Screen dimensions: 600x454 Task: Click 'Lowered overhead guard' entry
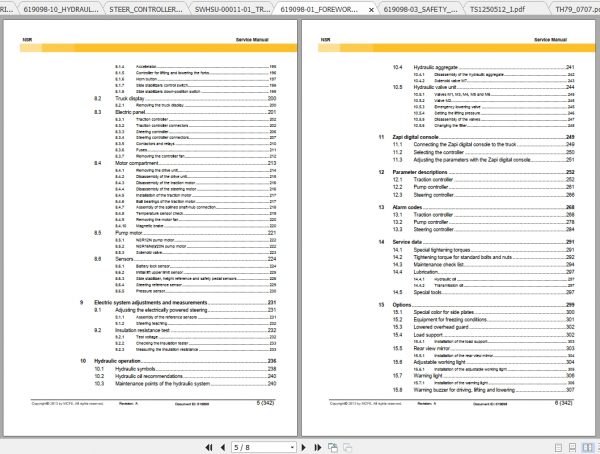pyautogui.click(x=441, y=327)
